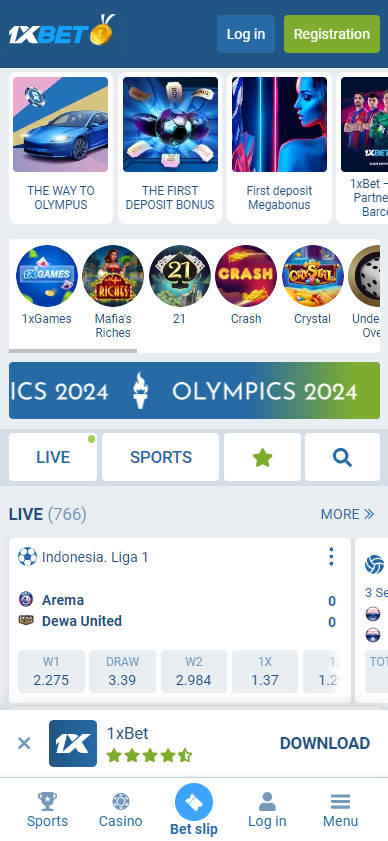
Task: Open the 1xGames round icon
Action: click(47, 276)
